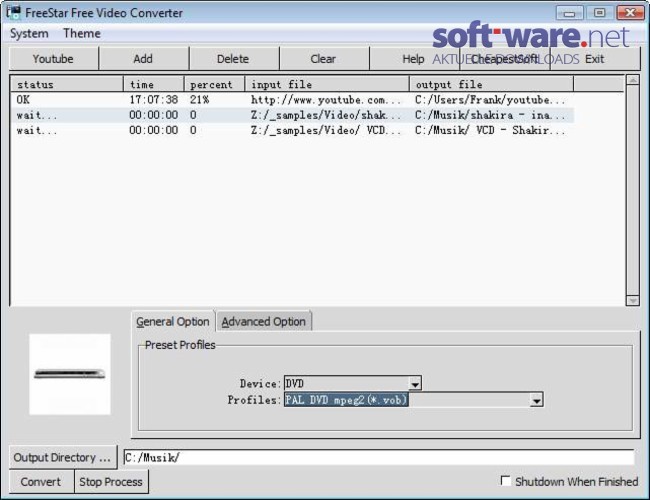Select the C:/Musik/shakira output file cell
The height and width of the screenshot is (500, 650).
[490, 115]
